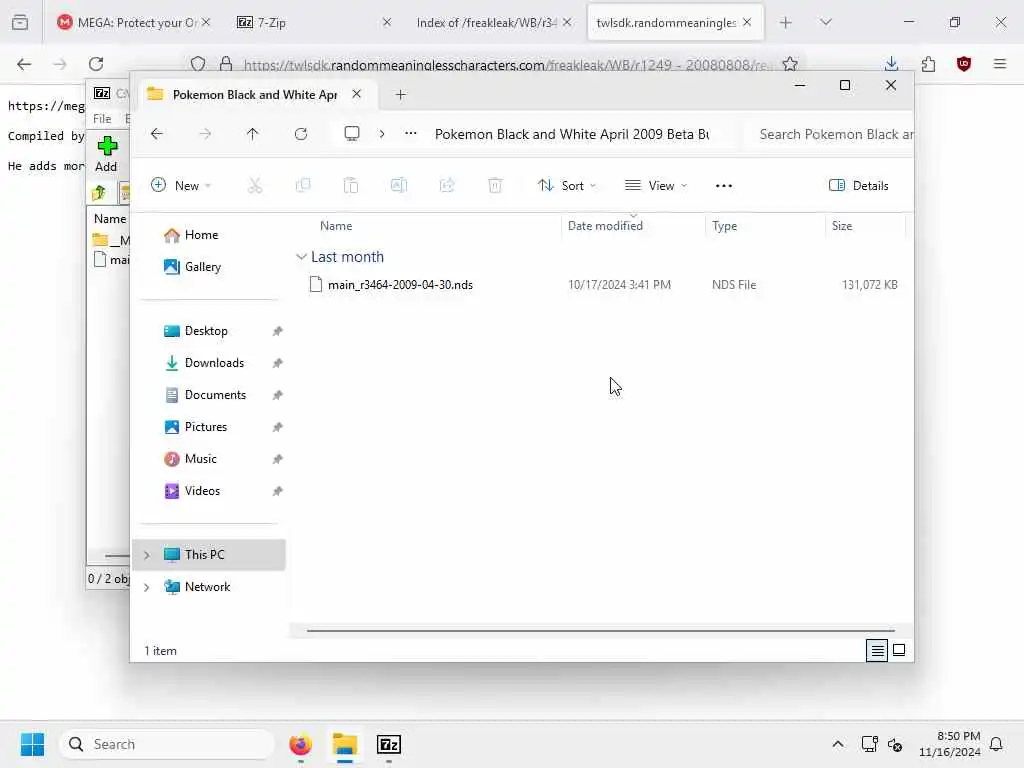Expand the Network tree node
Viewport: 1024px width, 768px height.
(147, 587)
